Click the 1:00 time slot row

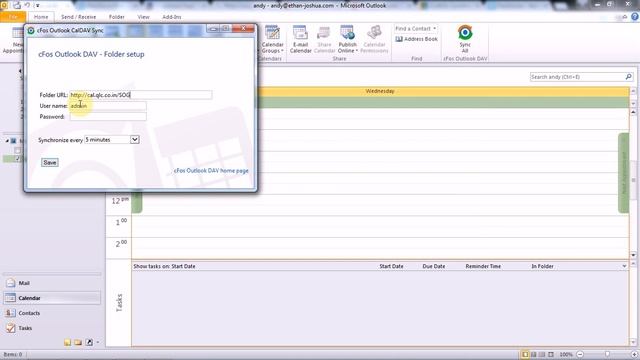(380, 226)
